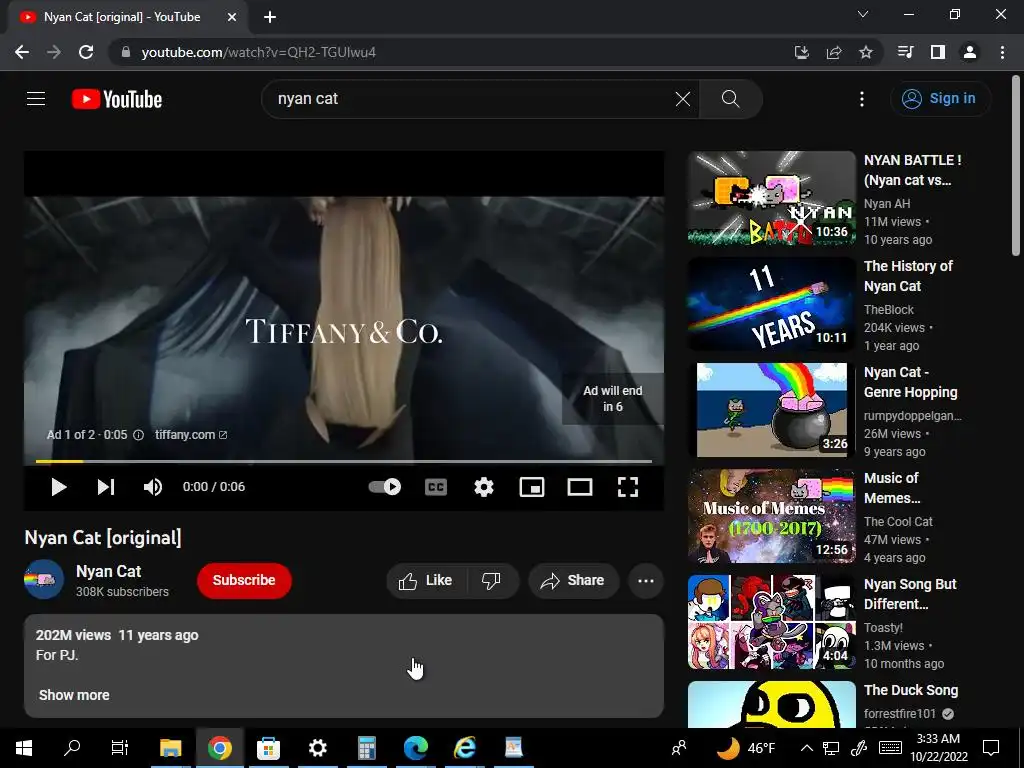Click the address bar URL
1024x768 pixels.
(259, 52)
